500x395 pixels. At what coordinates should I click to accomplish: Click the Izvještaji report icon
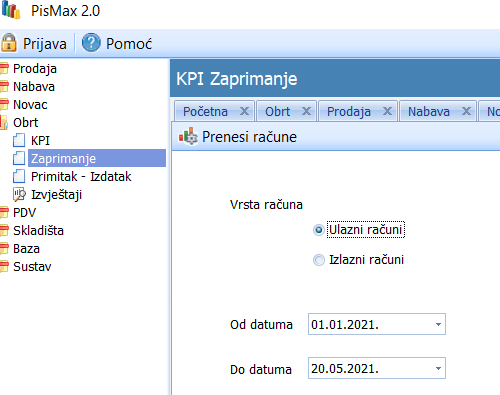pos(19,195)
